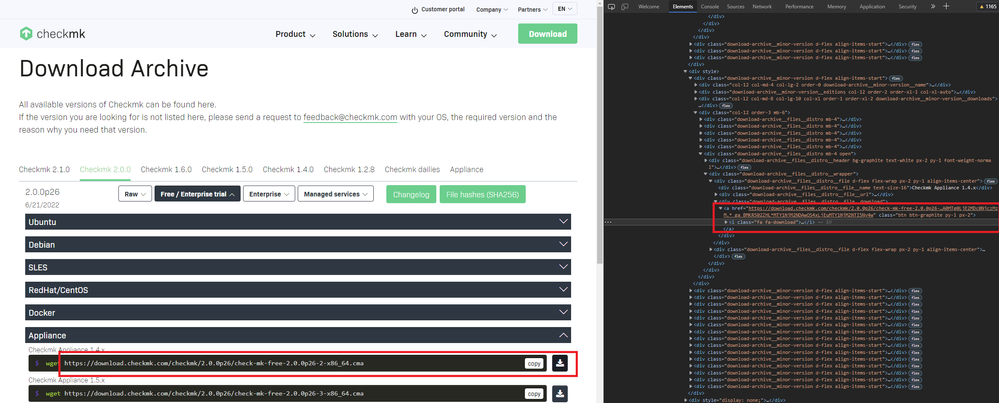999x403 pixels.
Task: Open the DevTools Security tab
Action: pyautogui.click(x=907, y=6)
